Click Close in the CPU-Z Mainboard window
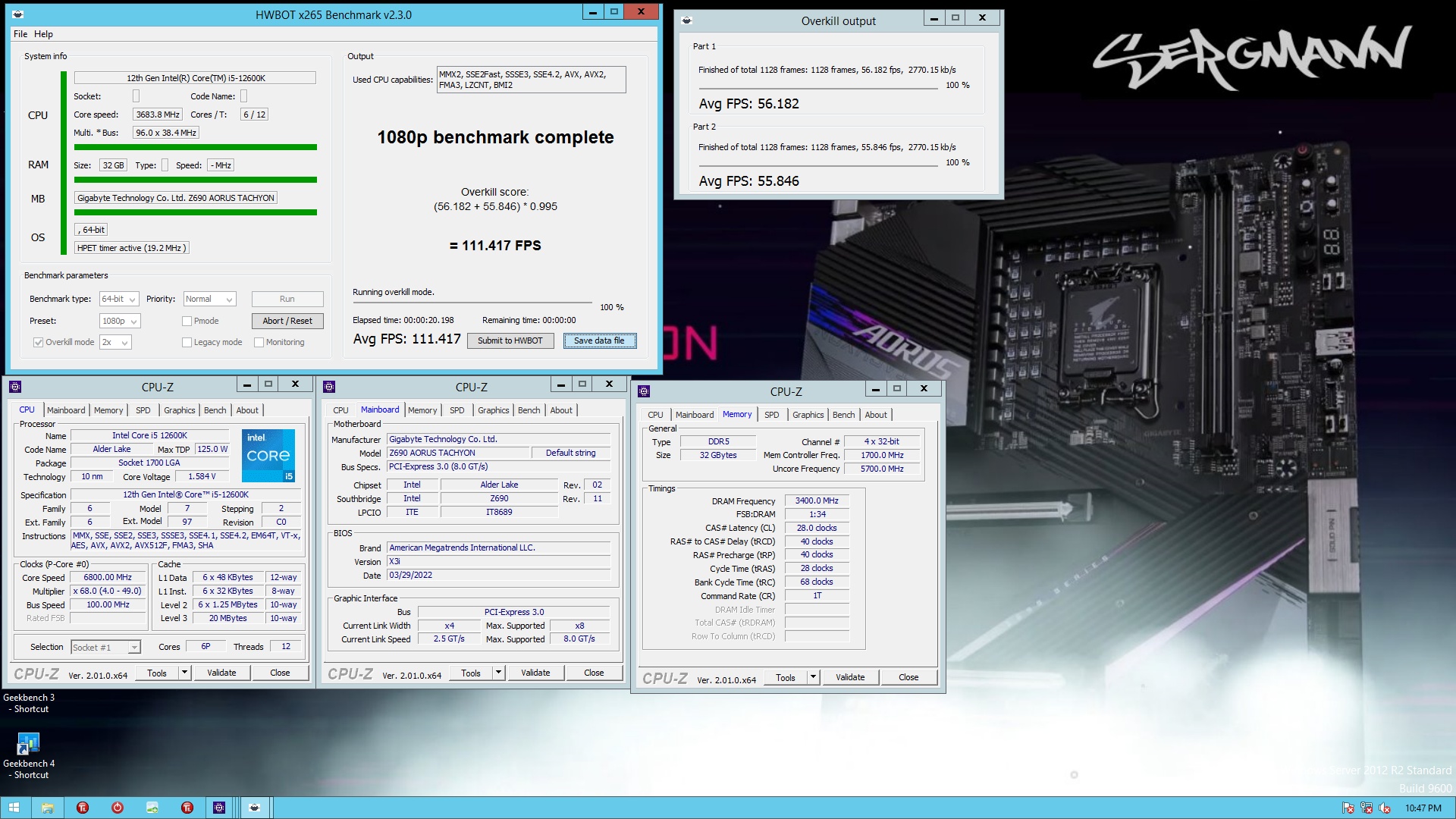 pos(594,673)
